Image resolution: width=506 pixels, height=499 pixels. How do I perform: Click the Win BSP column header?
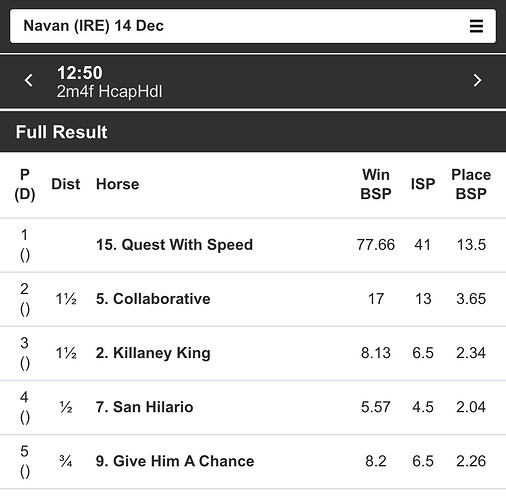[x=376, y=184]
